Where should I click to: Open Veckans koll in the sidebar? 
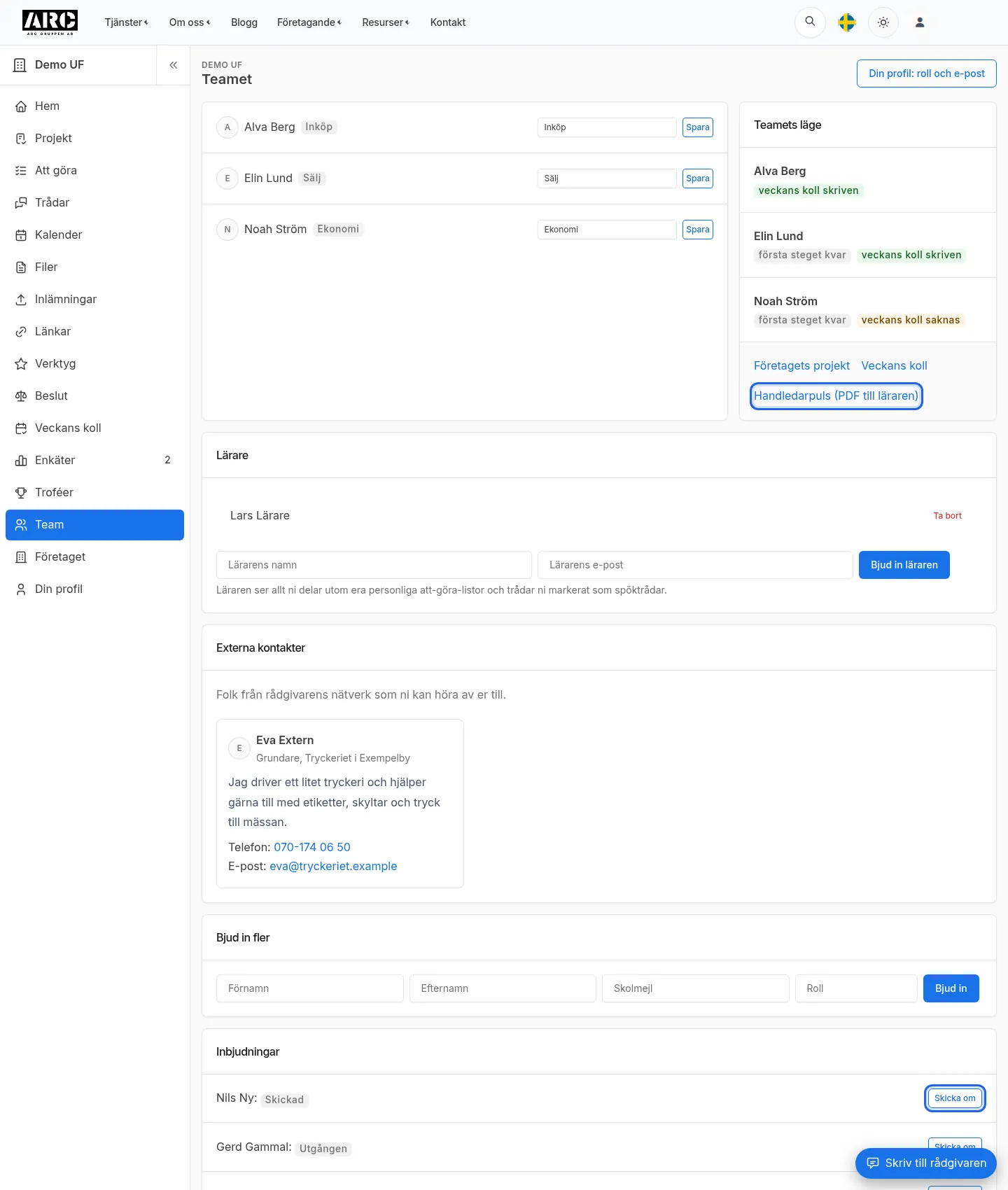(94, 428)
